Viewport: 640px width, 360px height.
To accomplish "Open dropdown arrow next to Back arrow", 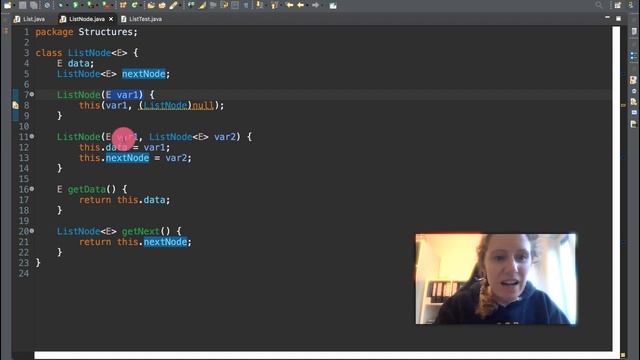I will [307, 5].
